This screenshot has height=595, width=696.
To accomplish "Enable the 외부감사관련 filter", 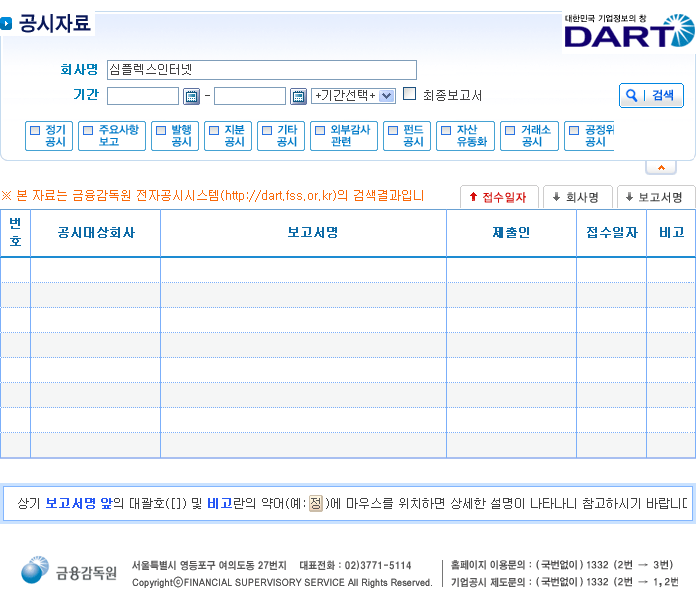I will [320, 130].
